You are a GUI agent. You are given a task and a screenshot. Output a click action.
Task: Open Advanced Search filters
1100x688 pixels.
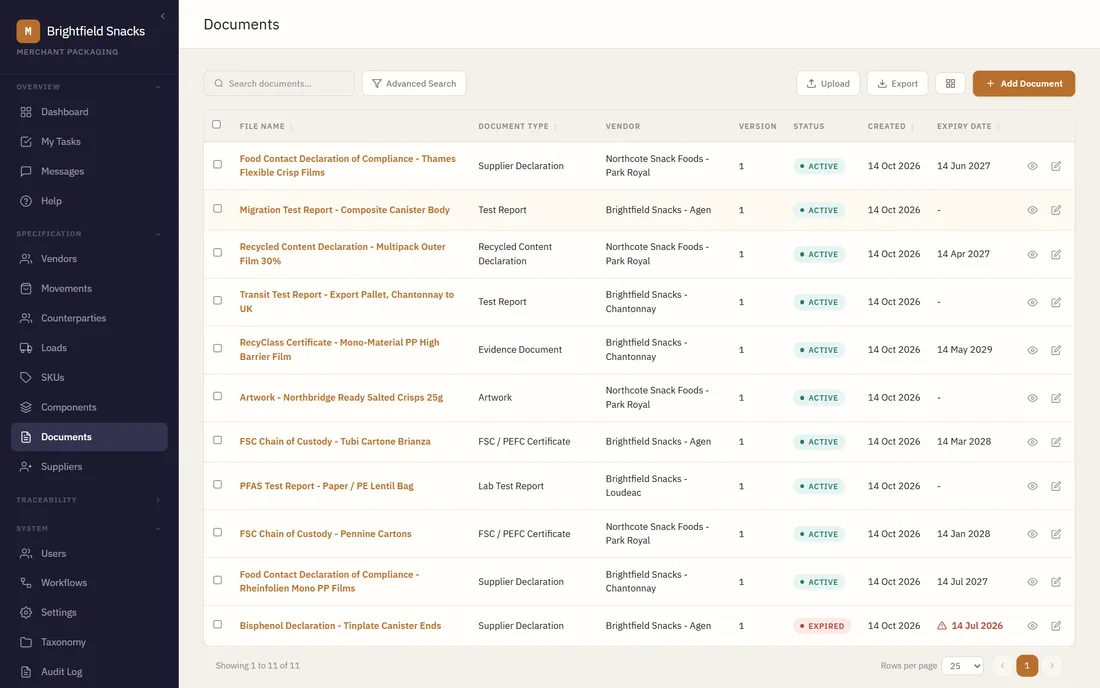click(414, 83)
